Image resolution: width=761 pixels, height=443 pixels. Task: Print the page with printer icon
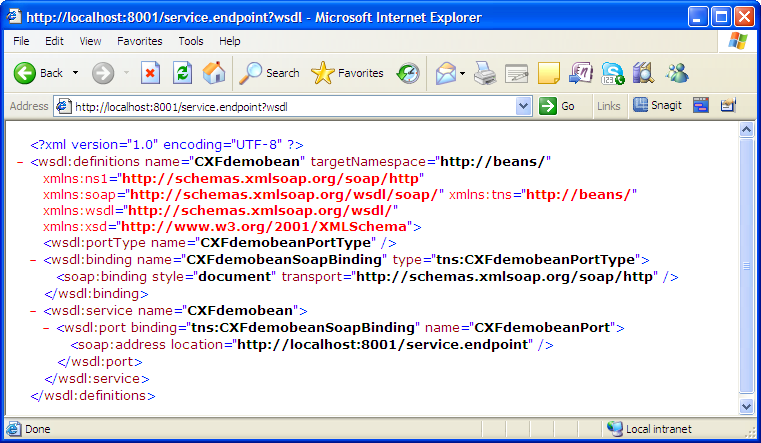click(x=484, y=73)
